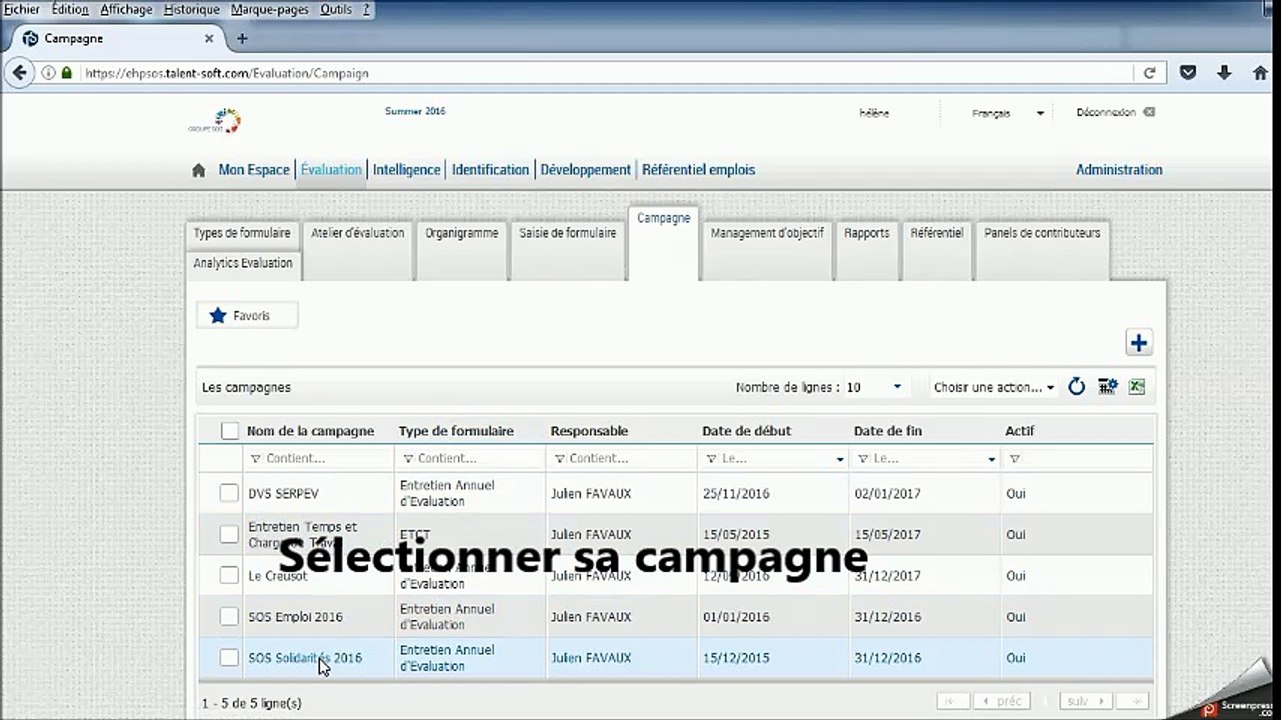Open the Français language dropdown
This screenshot has height=720, width=1281.
coord(1008,113)
